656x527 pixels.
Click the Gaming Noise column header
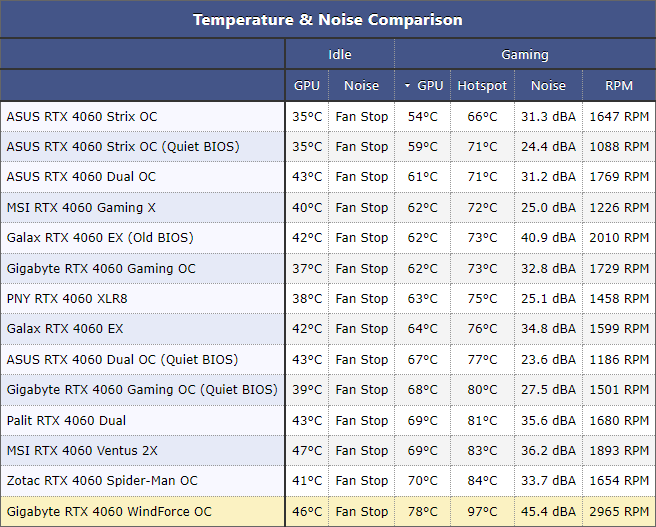(x=548, y=86)
